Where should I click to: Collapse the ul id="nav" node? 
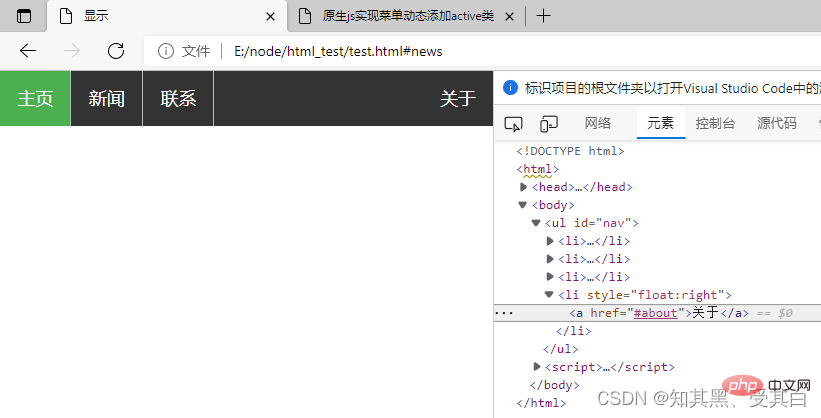pyautogui.click(x=536, y=223)
